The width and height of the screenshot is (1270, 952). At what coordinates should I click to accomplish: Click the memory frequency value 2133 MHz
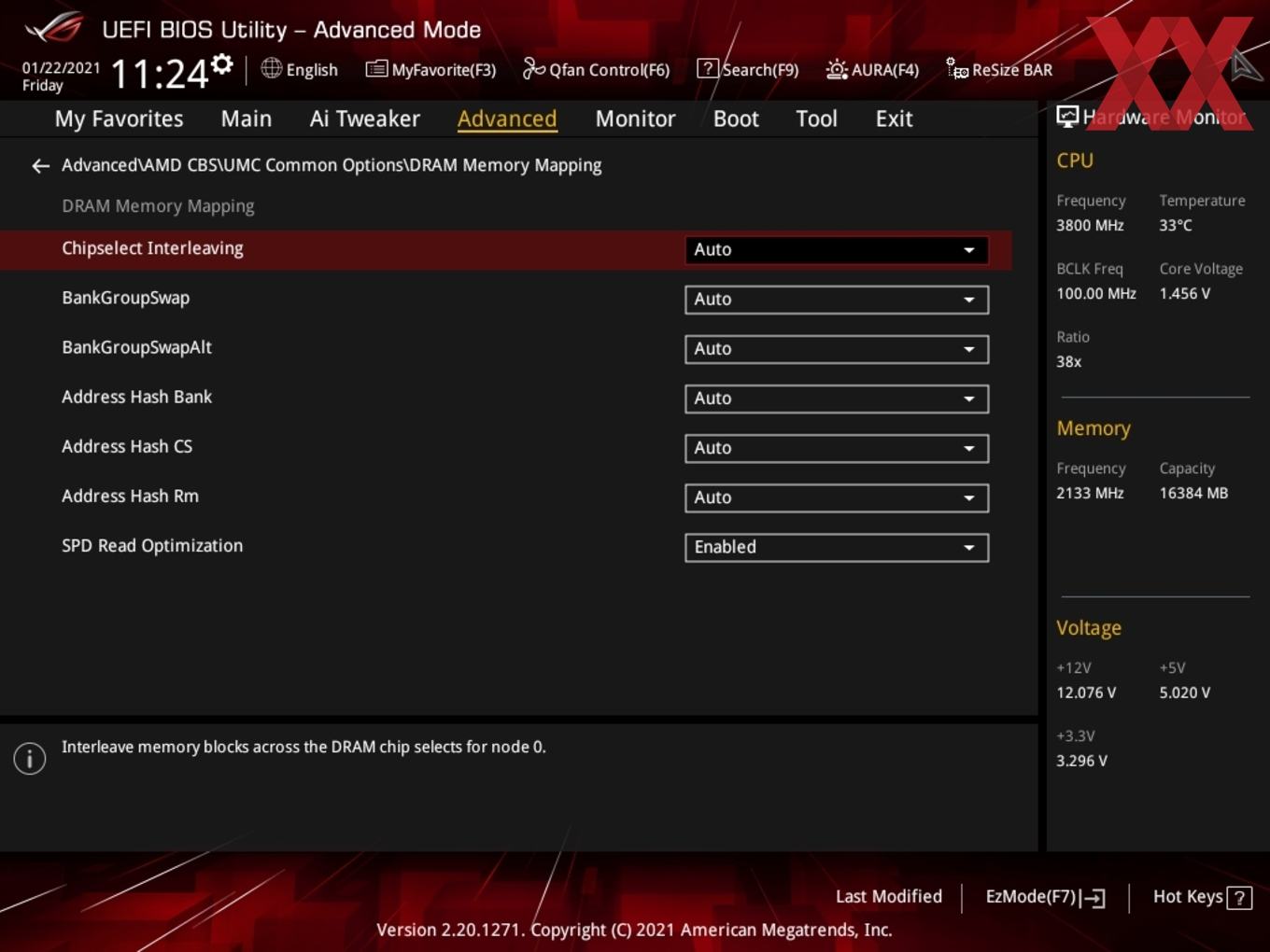(1090, 493)
